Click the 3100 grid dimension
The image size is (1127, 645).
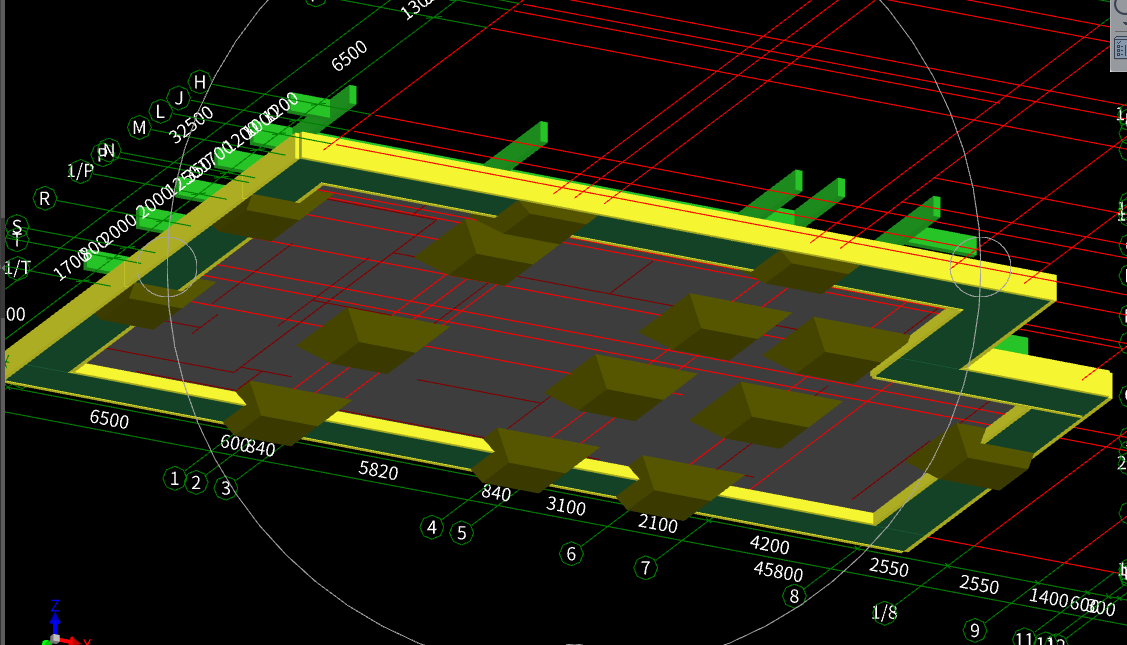[x=566, y=506]
